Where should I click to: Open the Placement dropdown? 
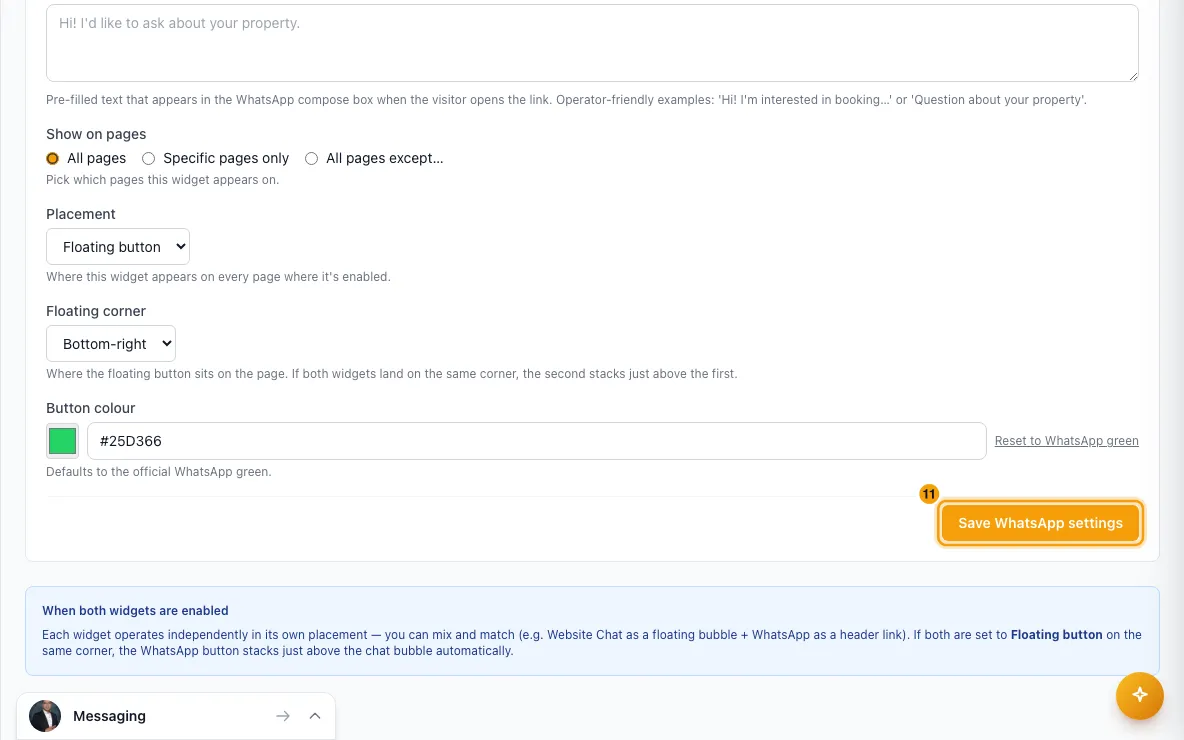pyautogui.click(x=118, y=247)
